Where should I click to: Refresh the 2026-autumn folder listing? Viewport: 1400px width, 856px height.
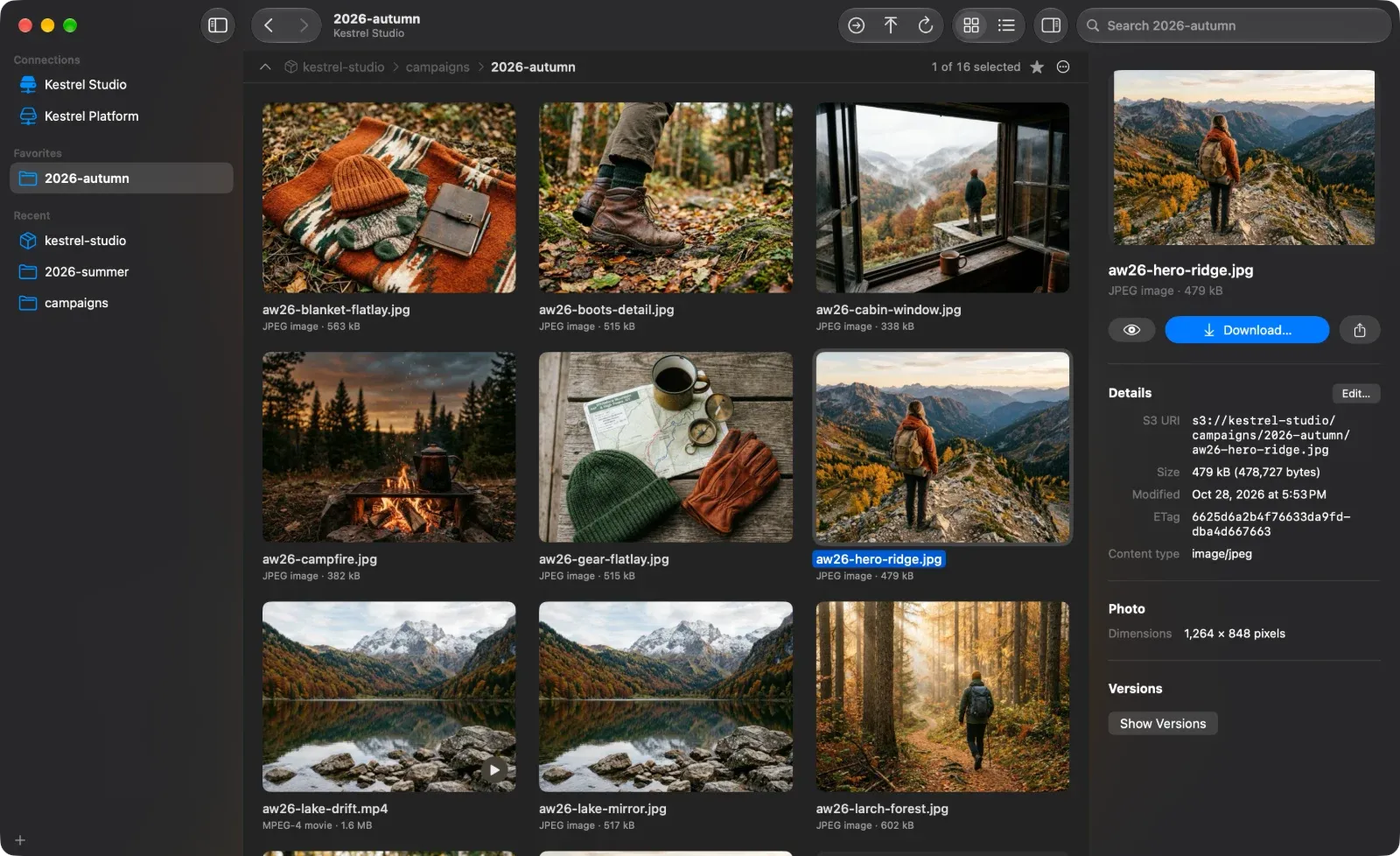926,25
